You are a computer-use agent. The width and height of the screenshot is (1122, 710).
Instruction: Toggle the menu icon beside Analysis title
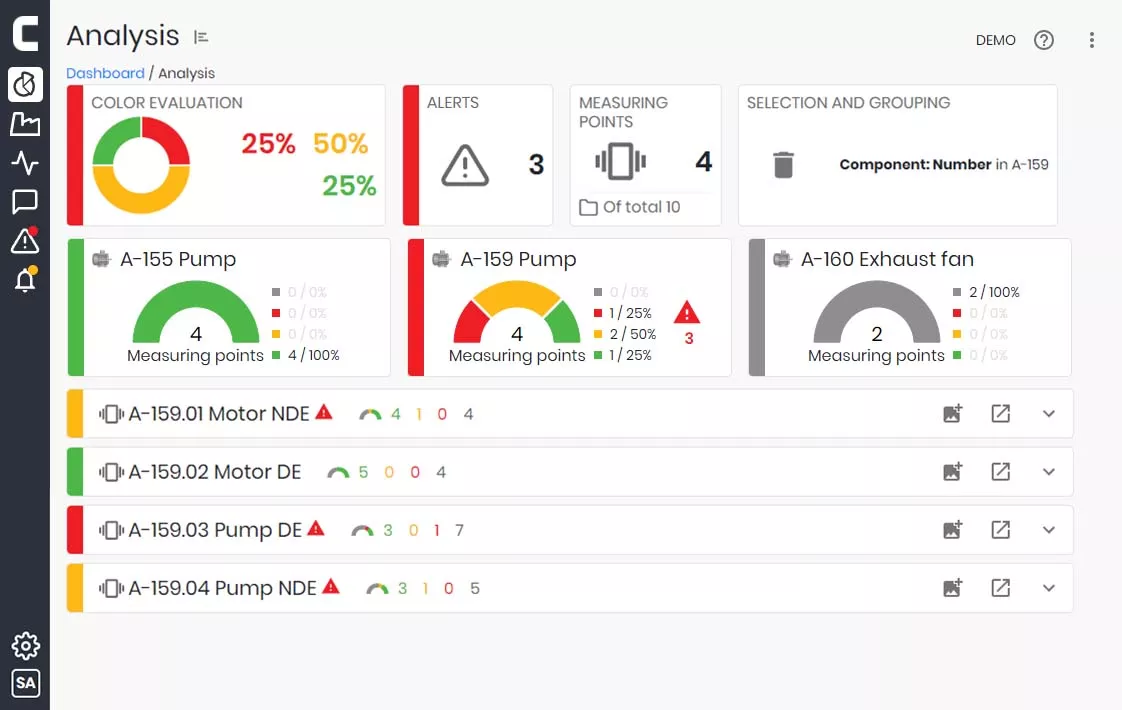pyautogui.click(x=202, y=37)
